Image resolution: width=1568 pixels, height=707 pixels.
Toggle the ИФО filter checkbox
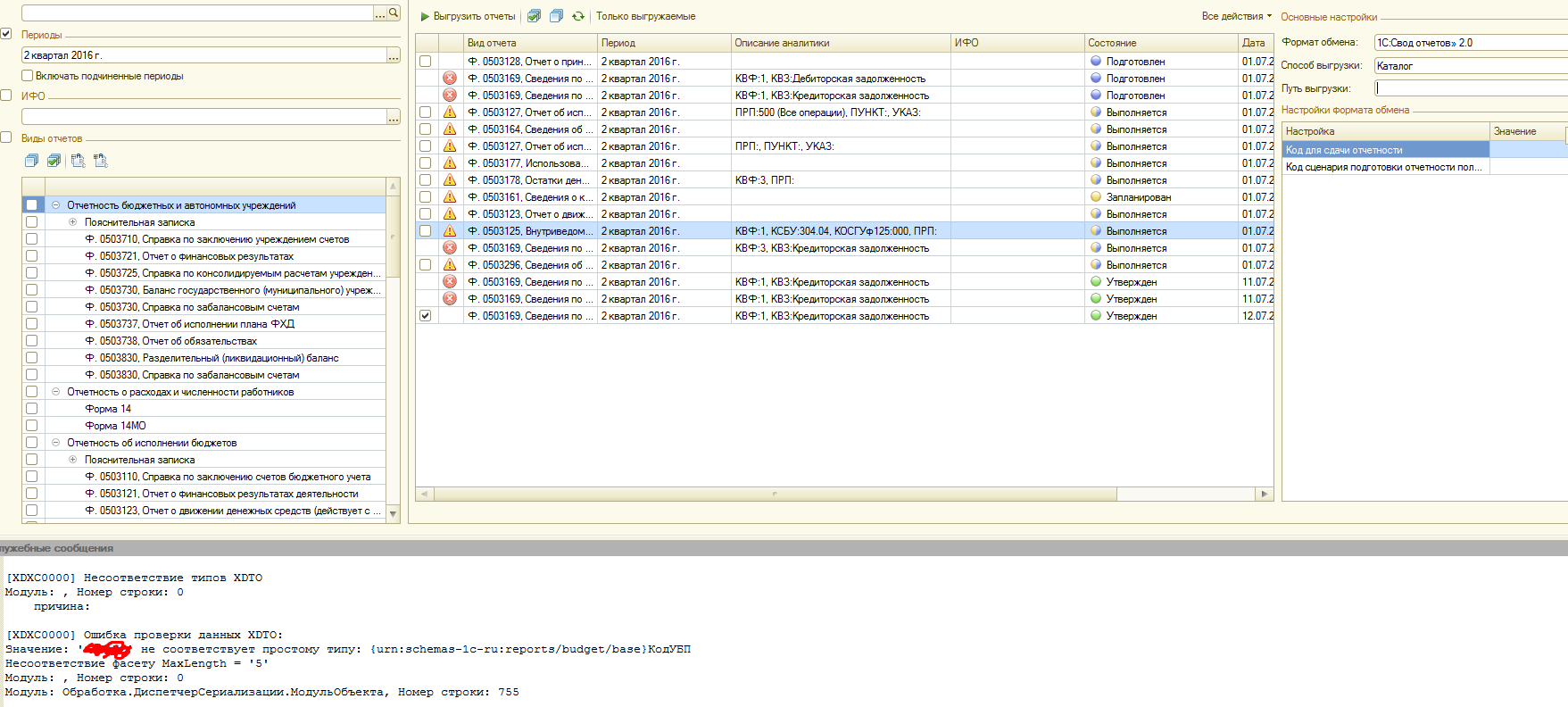click(6, 96)
